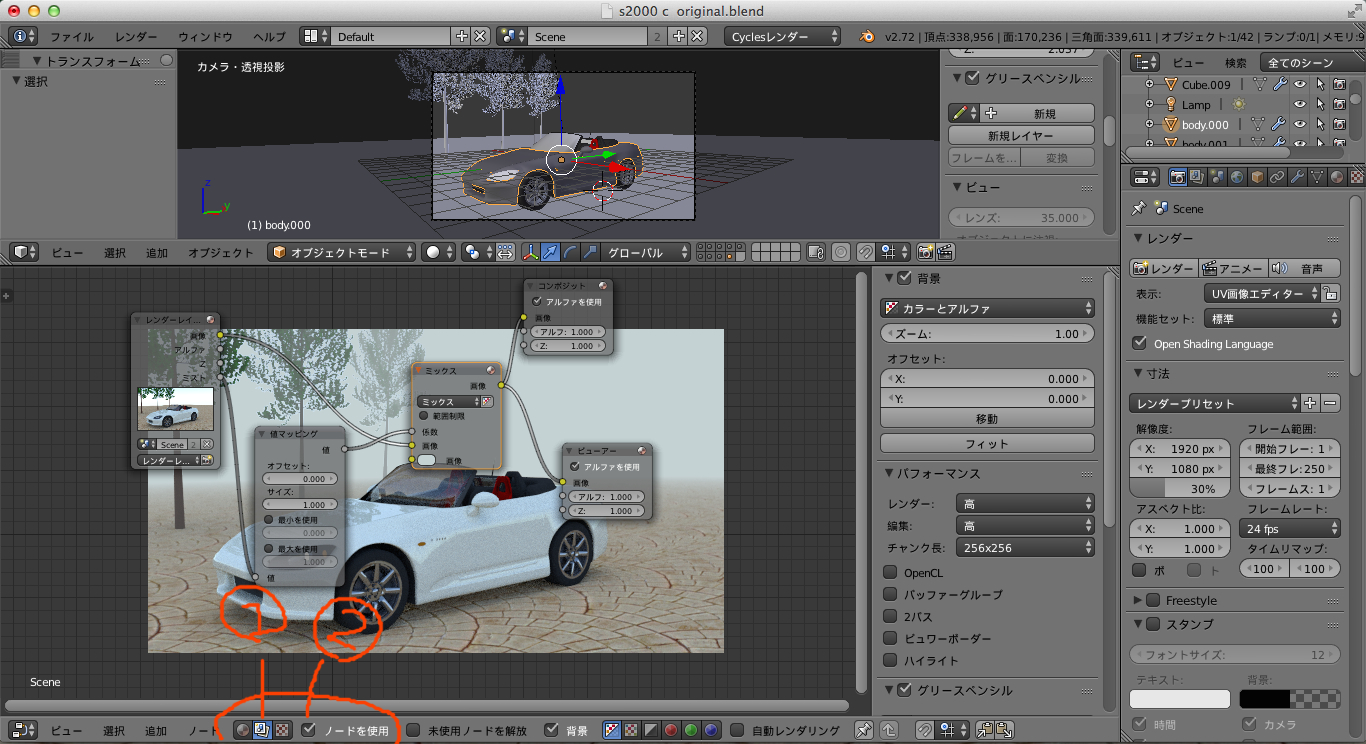Click the Object cube properties tab

(x=1257, y=177)
